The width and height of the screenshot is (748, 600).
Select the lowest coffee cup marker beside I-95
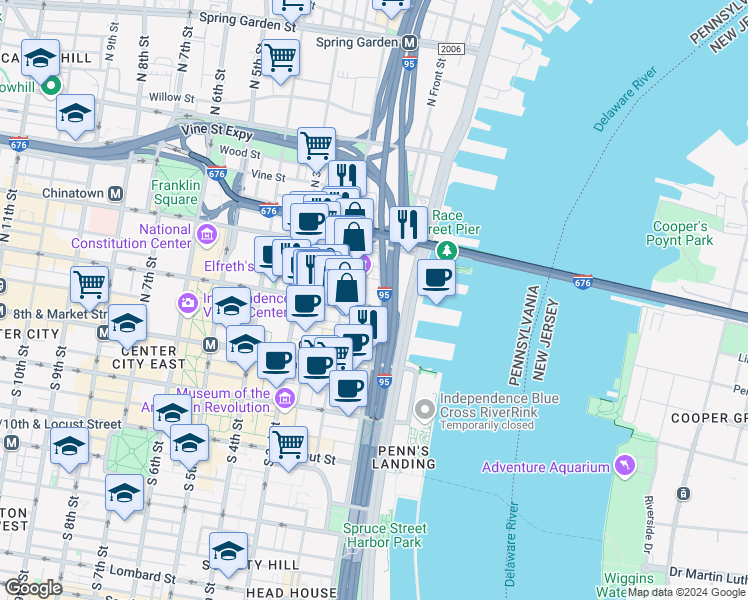349,390
